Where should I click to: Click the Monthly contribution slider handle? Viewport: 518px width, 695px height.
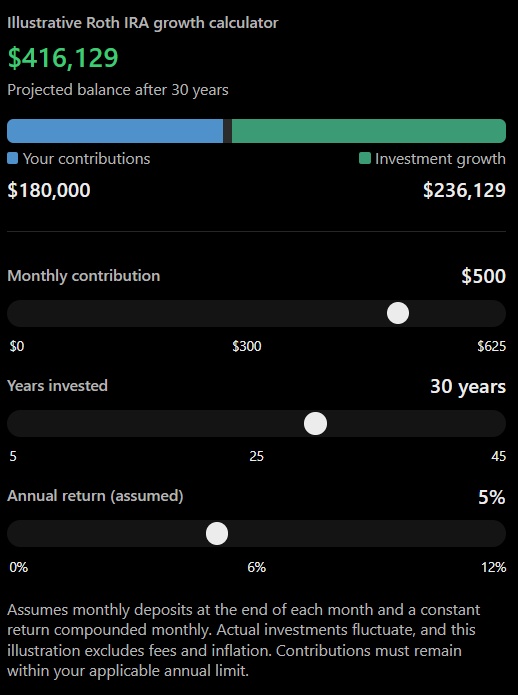pyautogui.click(x=397, y=313)
